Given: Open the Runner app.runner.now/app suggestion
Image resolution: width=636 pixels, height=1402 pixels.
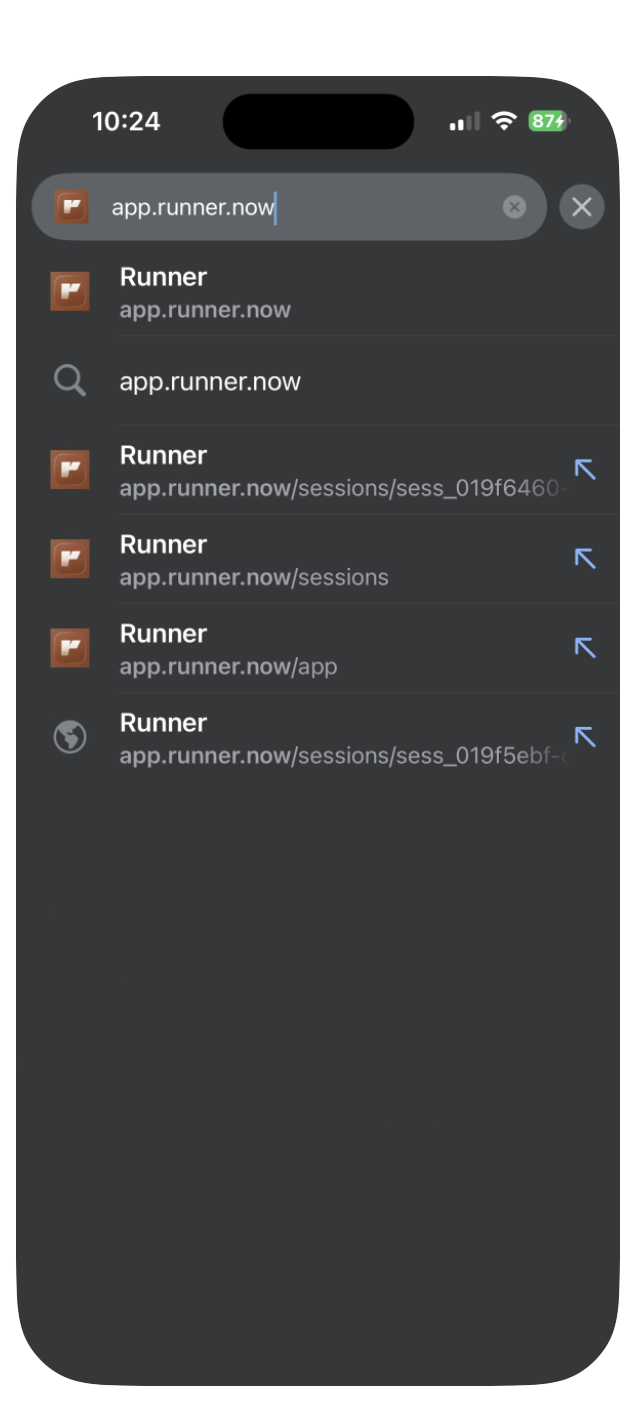Looking at the screenshot, I should pyautogui.click(x=318, y=648).
